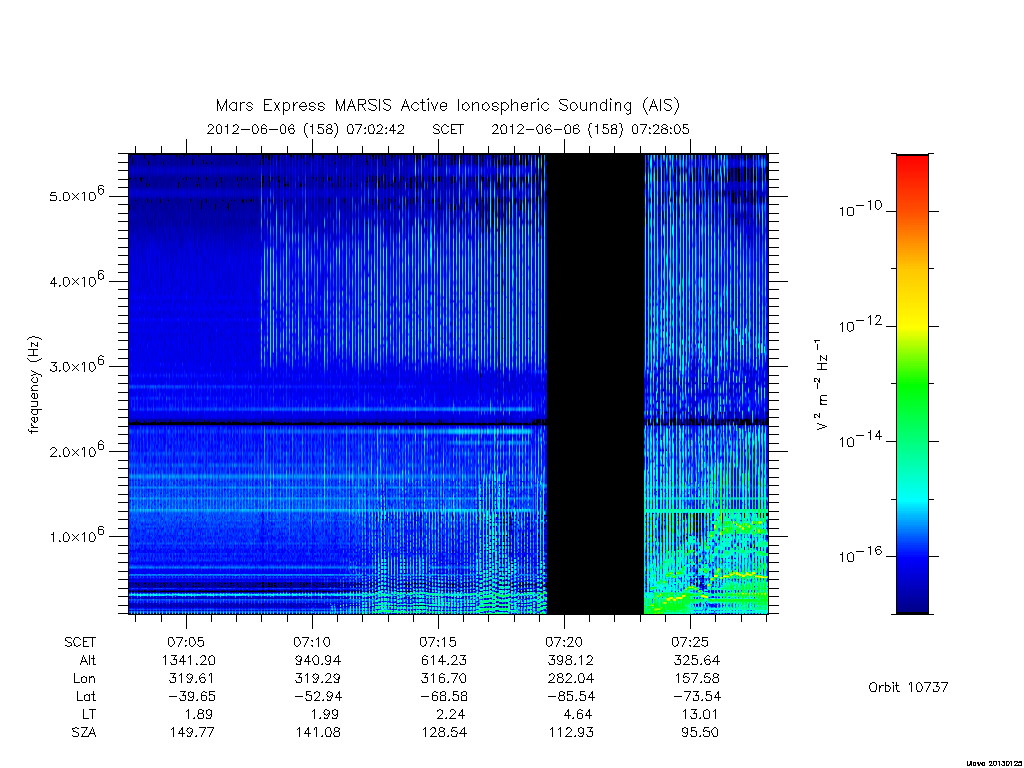Image resolution: width=1024 pixels, height=768 pixels.
Task: Click longitude value 319.29
Action: tap(317, 679)
